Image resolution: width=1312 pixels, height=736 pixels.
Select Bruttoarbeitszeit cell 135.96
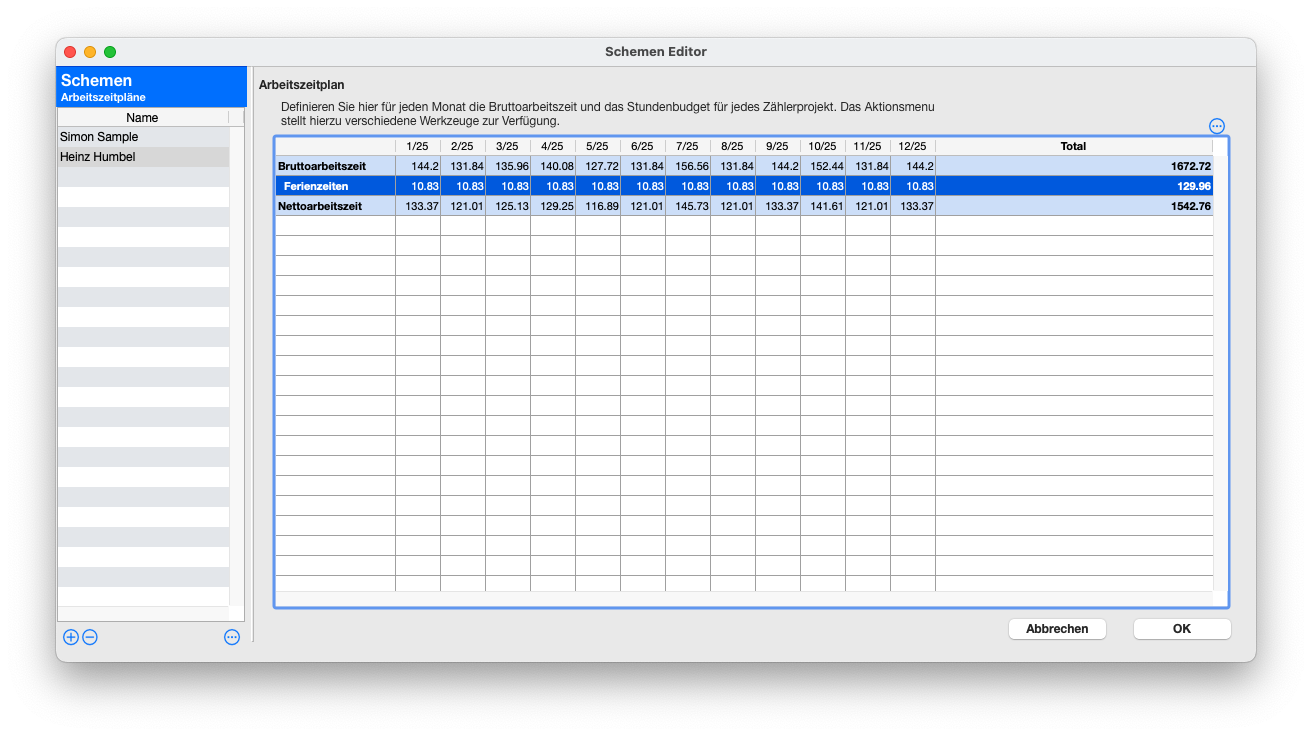tap(508, 166)
